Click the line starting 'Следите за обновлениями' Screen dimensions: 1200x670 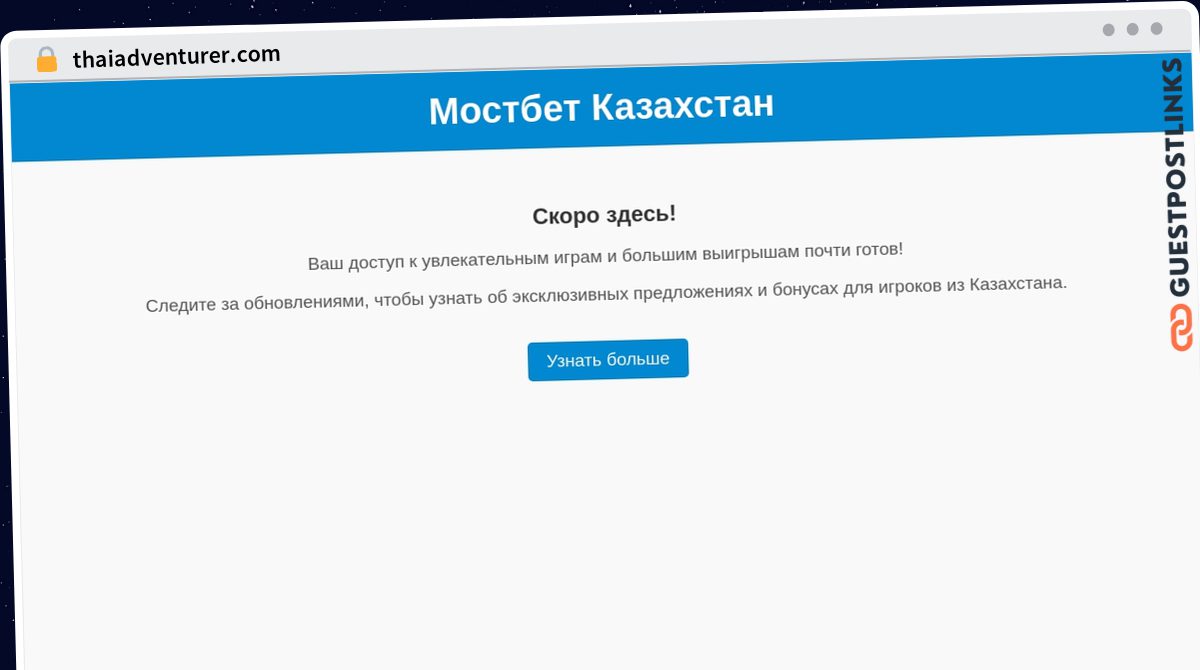(x=606, y=294)
